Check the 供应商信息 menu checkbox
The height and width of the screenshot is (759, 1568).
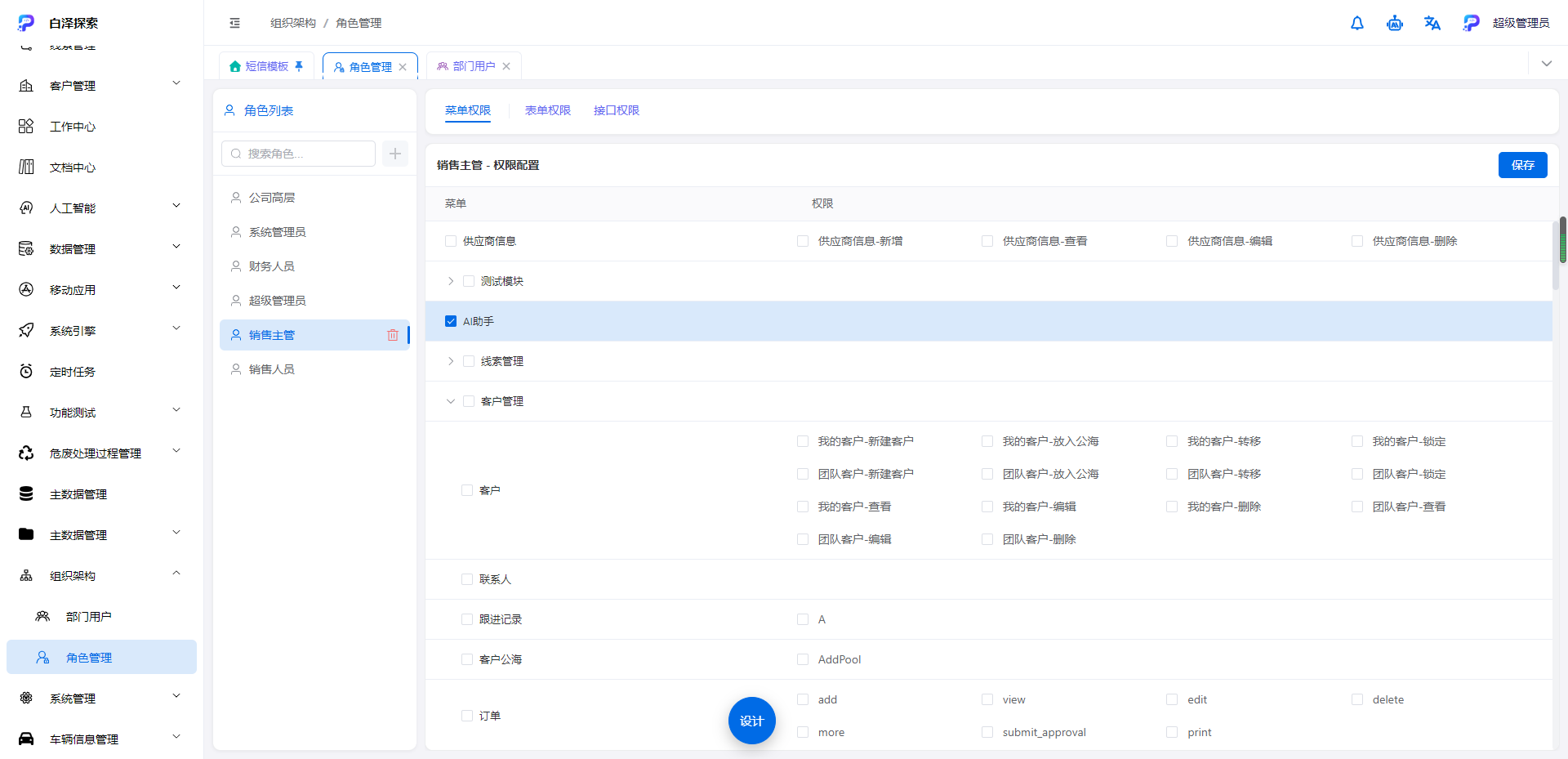[x=451, y=241]
